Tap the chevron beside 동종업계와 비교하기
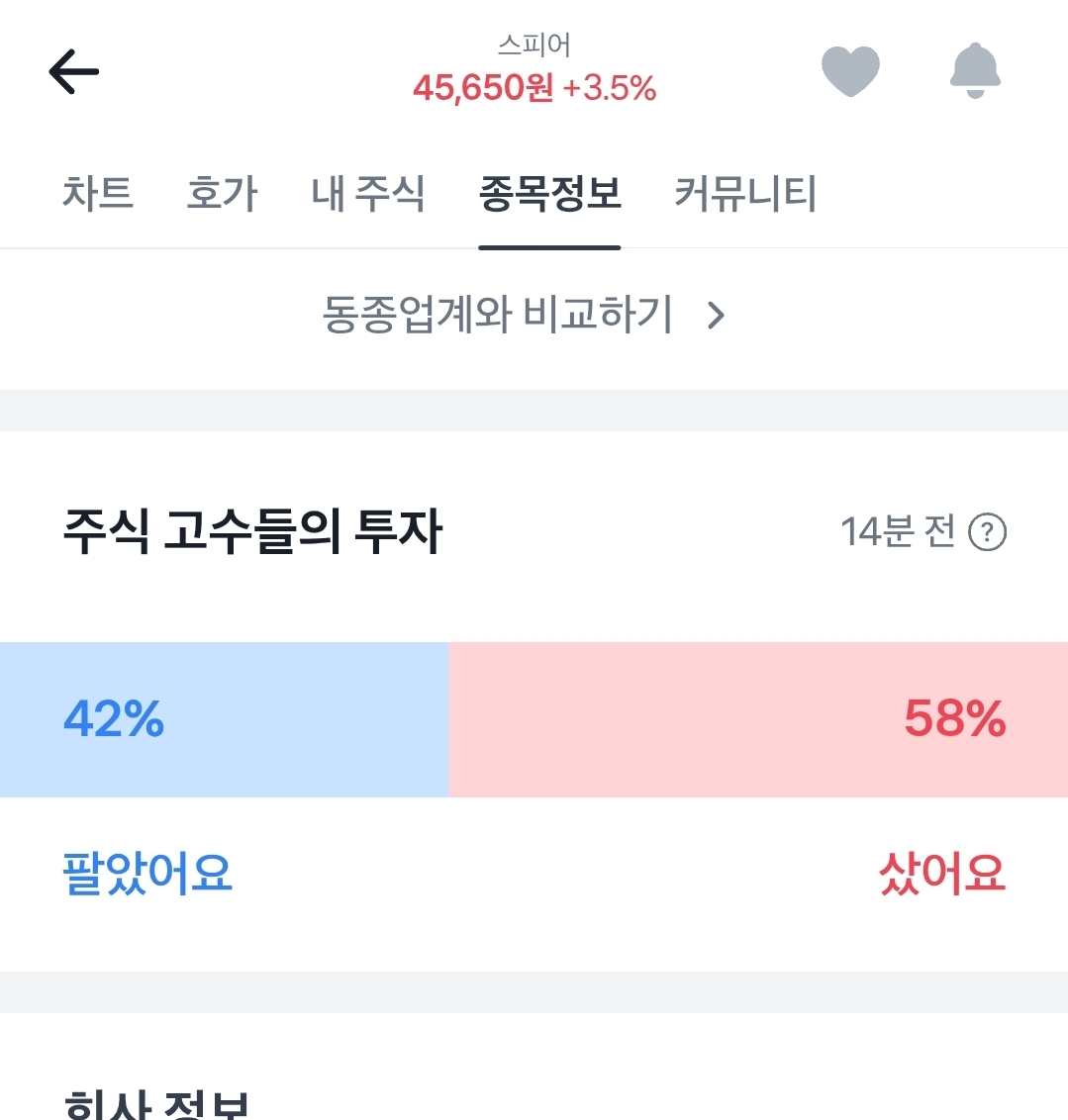Image resolution: width=1068 pixels, height=1120 pixels. 717,316
